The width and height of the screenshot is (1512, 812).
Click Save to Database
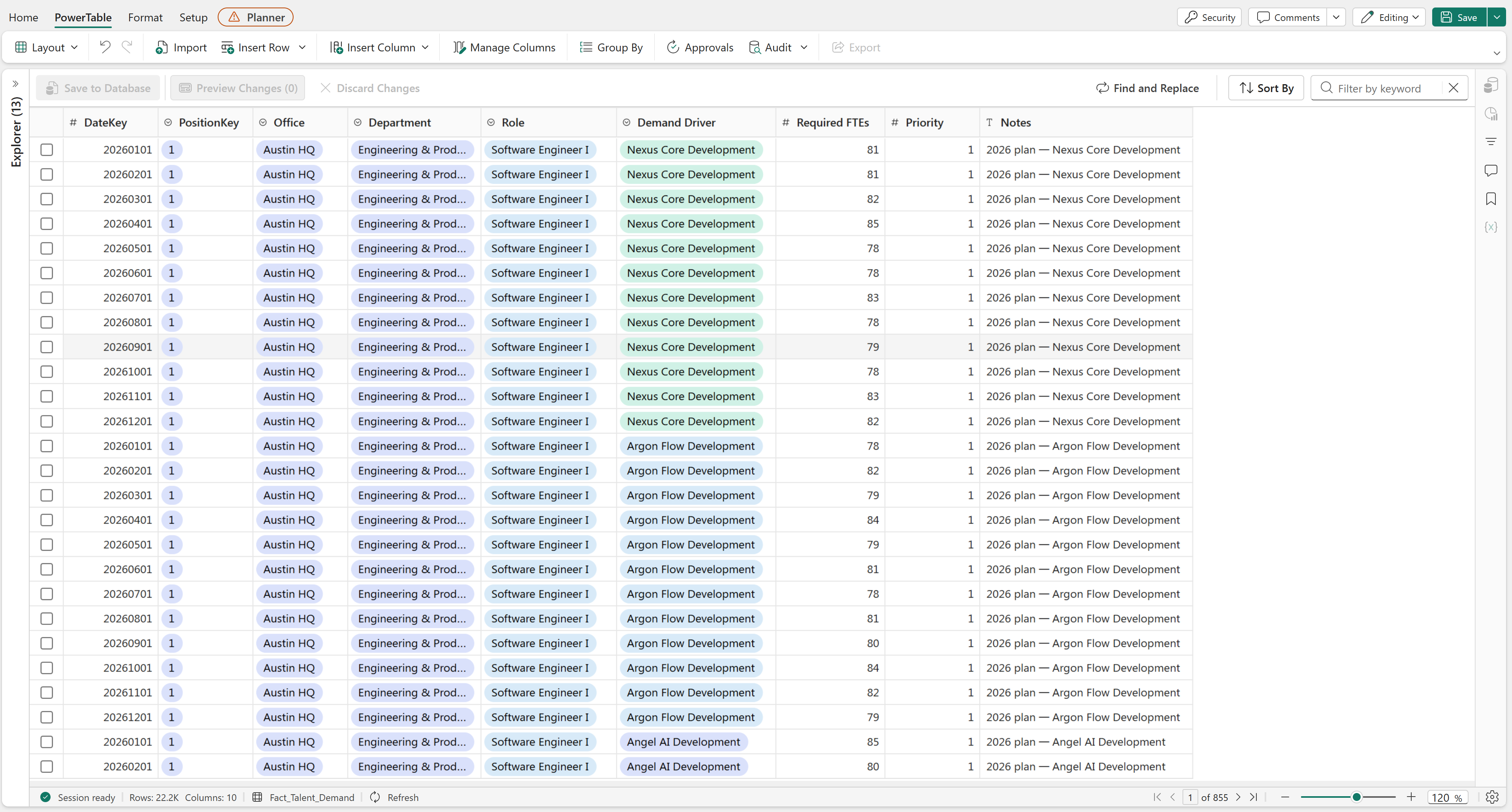pos(98,88)
